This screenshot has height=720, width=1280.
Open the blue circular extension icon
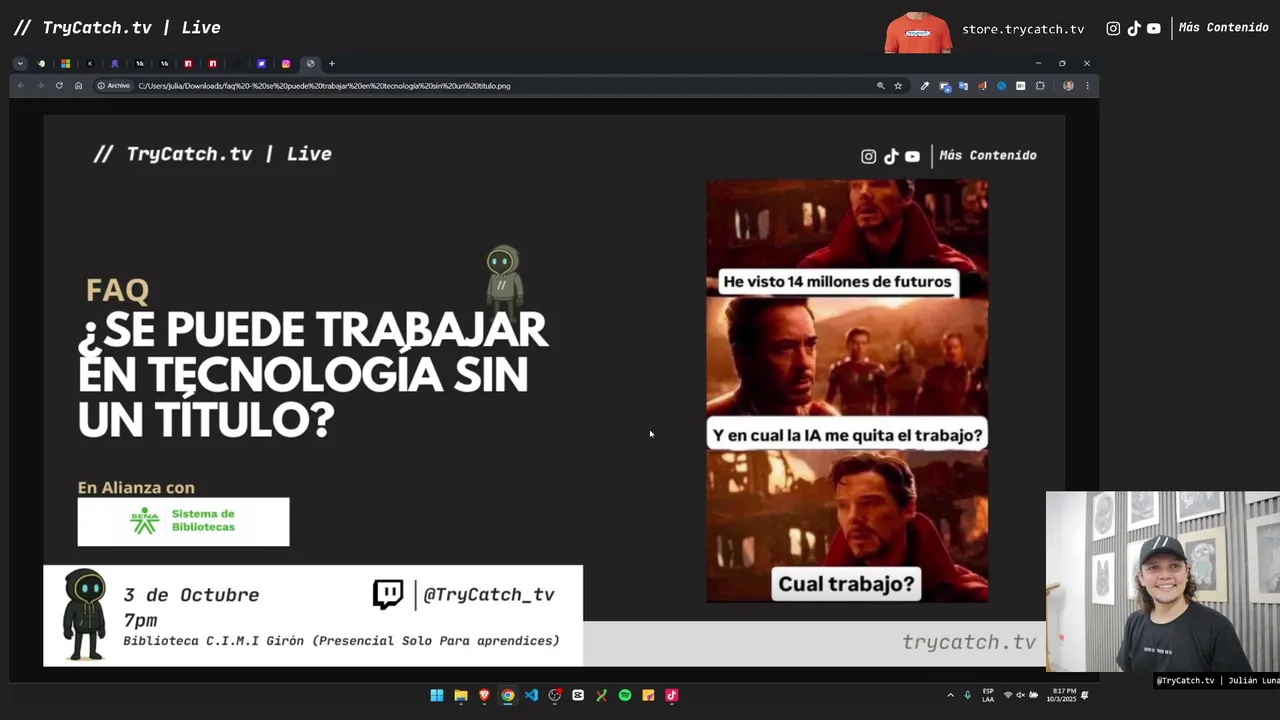tap(1001, 86)
